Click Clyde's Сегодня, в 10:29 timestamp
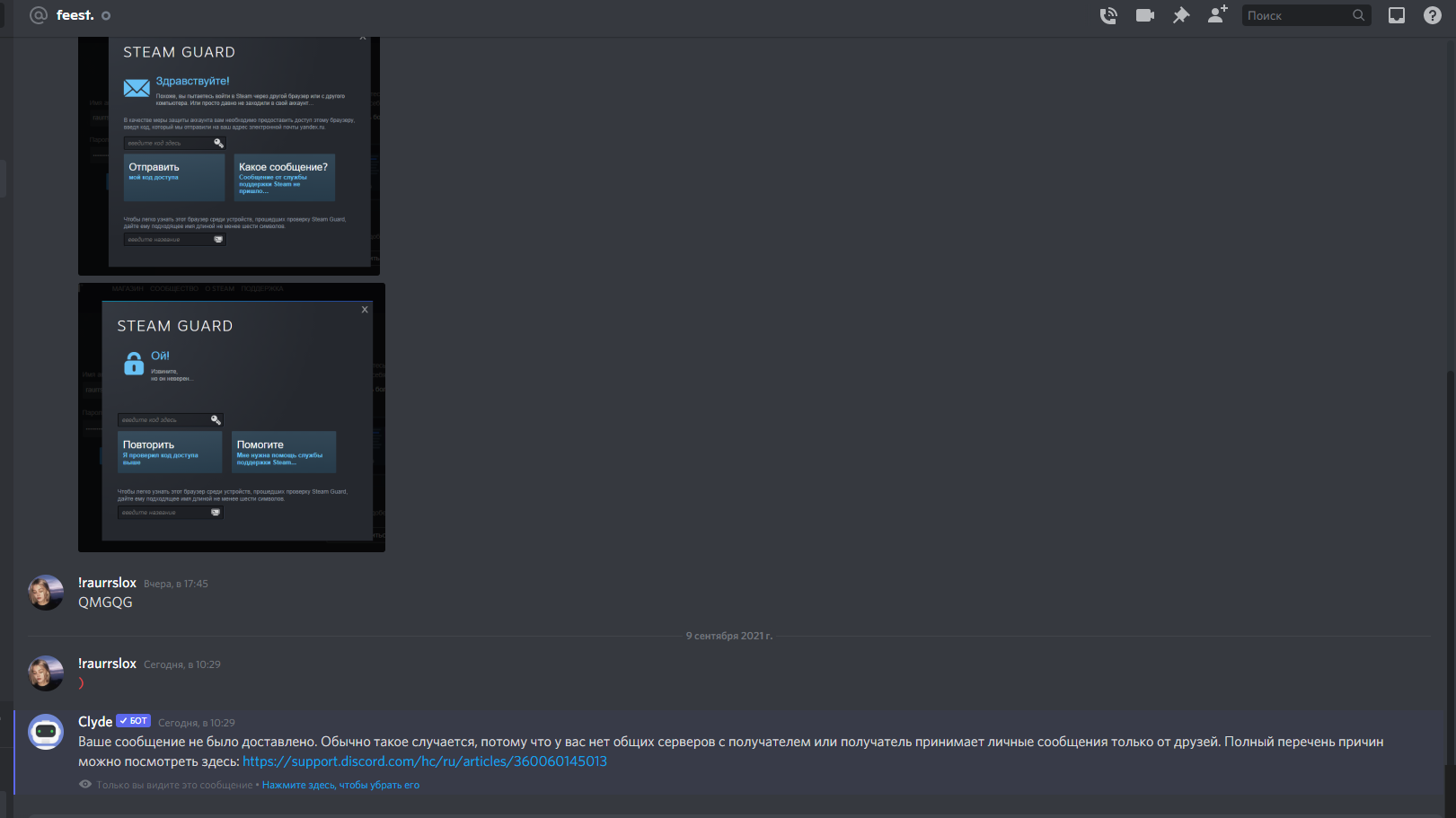The width and height of the screenshot is (1456, 818). click(197, 723)
